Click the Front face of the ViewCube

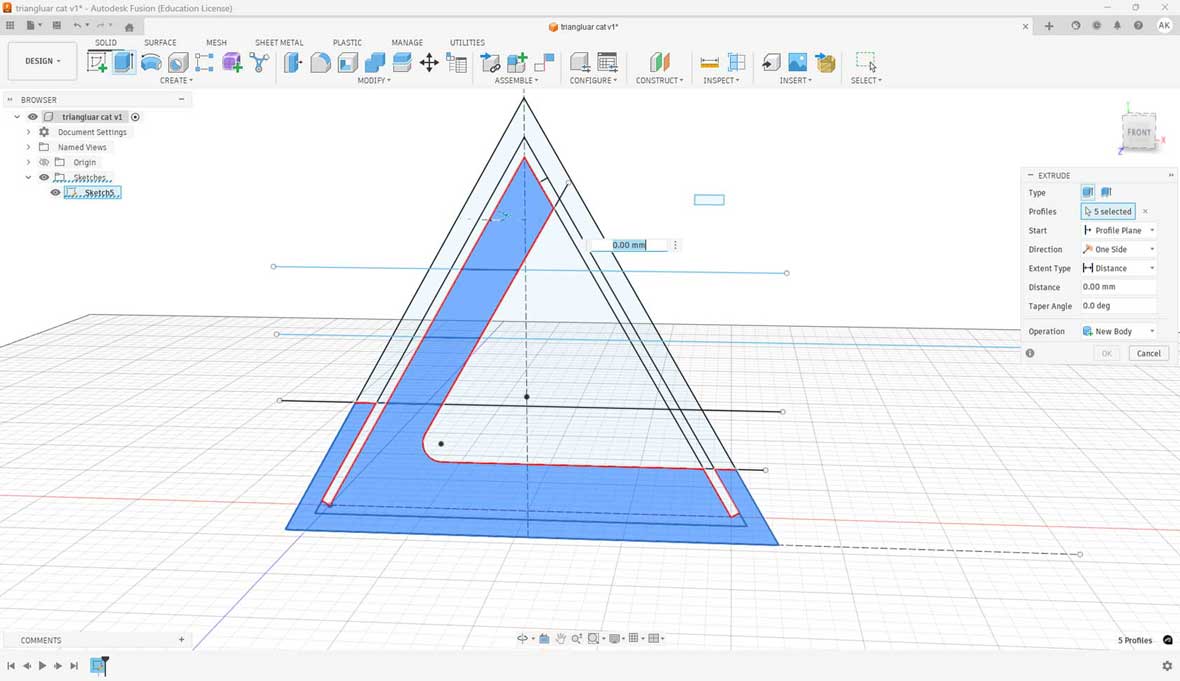pyautogui.click(x=1139, y=132)
